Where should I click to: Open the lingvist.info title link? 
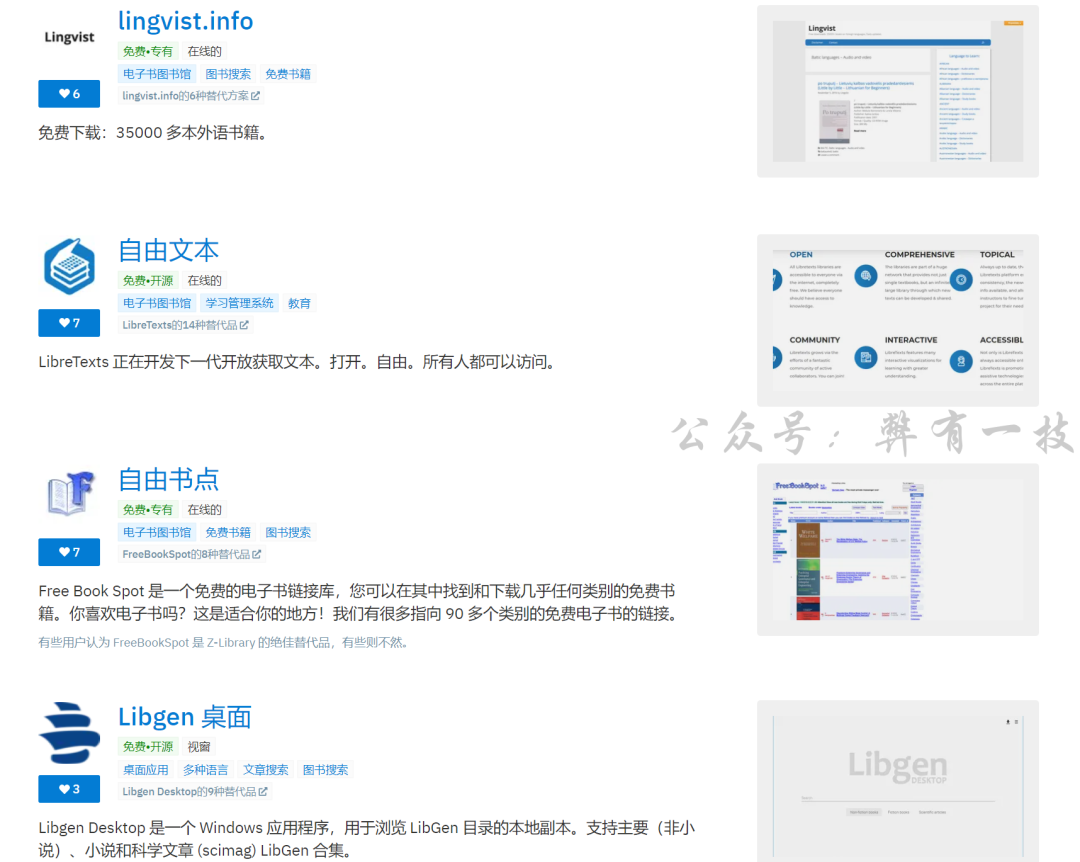tap(185, 21)
